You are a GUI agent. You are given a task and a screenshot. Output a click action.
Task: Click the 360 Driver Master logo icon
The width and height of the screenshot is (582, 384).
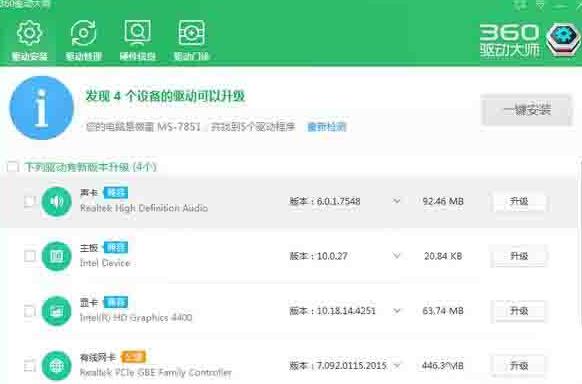click(x=563, y=39)
